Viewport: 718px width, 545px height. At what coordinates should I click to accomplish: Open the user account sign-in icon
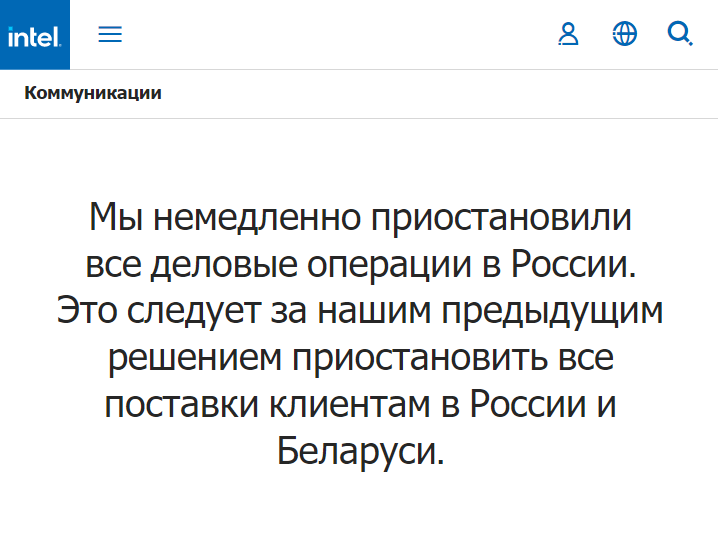pyautogui.click(x=568, y=35)
